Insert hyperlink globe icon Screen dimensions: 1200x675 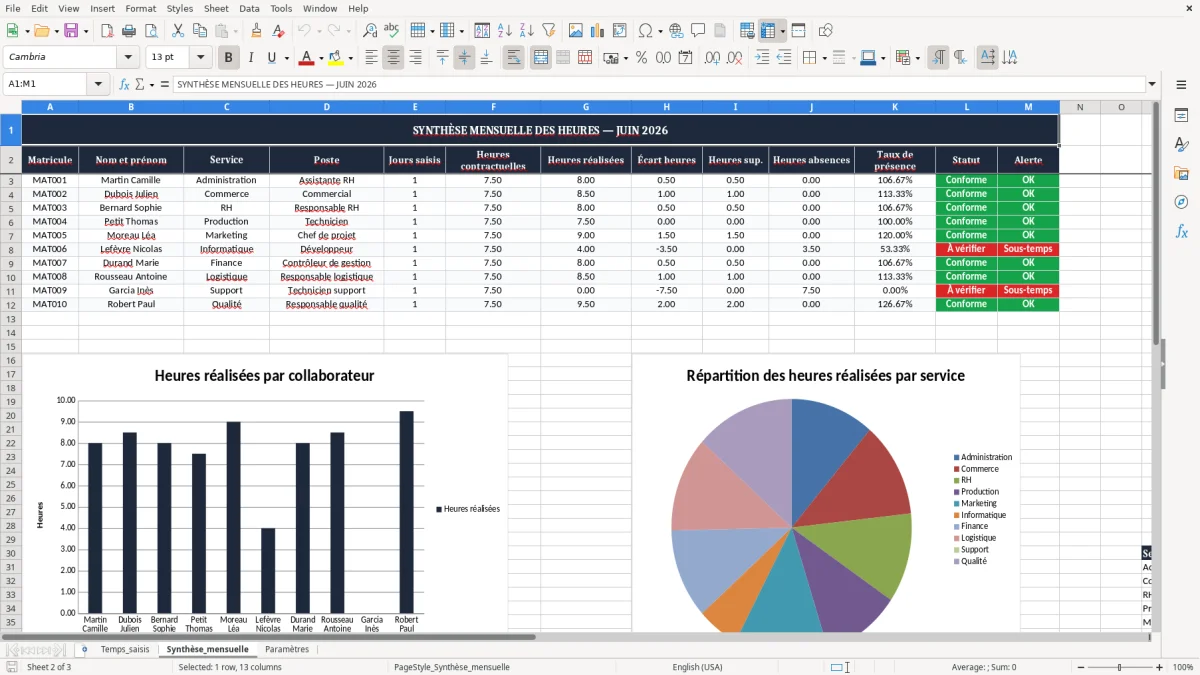point(677,31)
